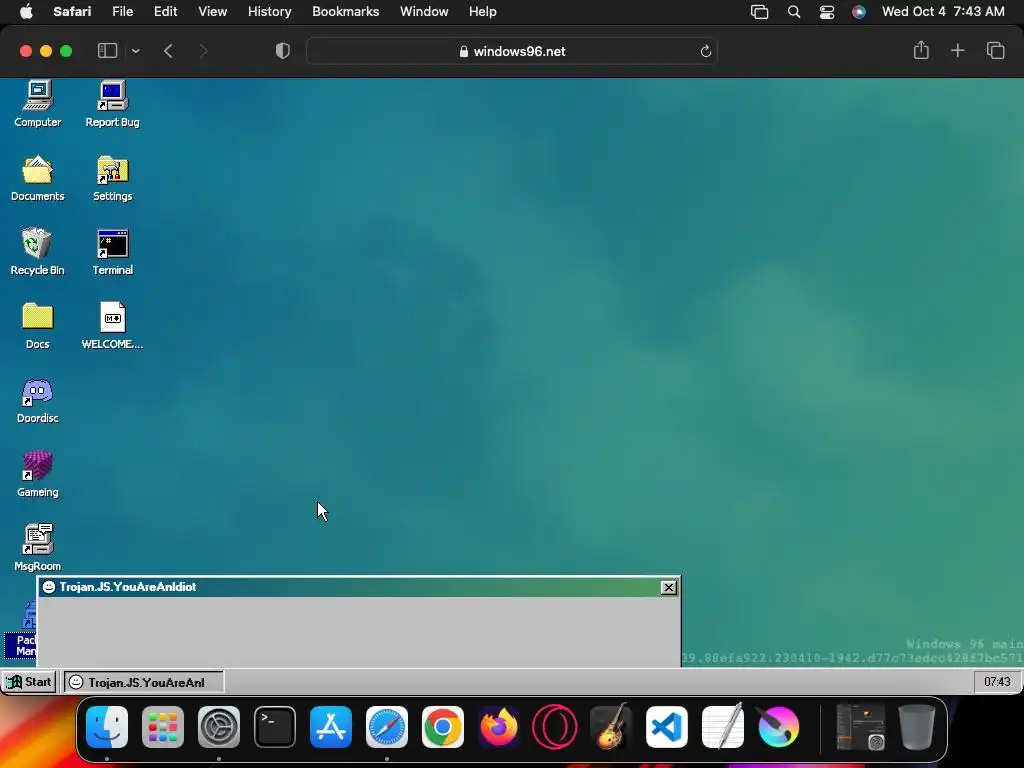Select the Trojan.JS.YouAreAnIdiot taskbar button
The height and width of the screenshot is (768, 1024).
click(x=144, y=682)
